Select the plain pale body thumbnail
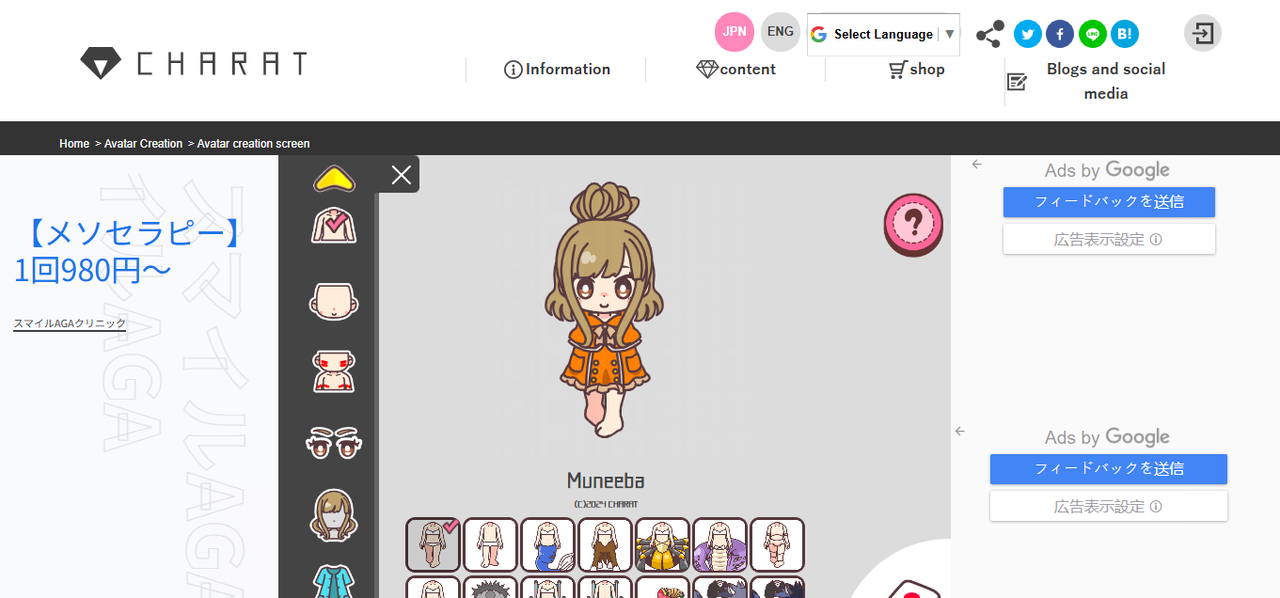The width and height of the screenshot is (1280, 598). point(490,544)
